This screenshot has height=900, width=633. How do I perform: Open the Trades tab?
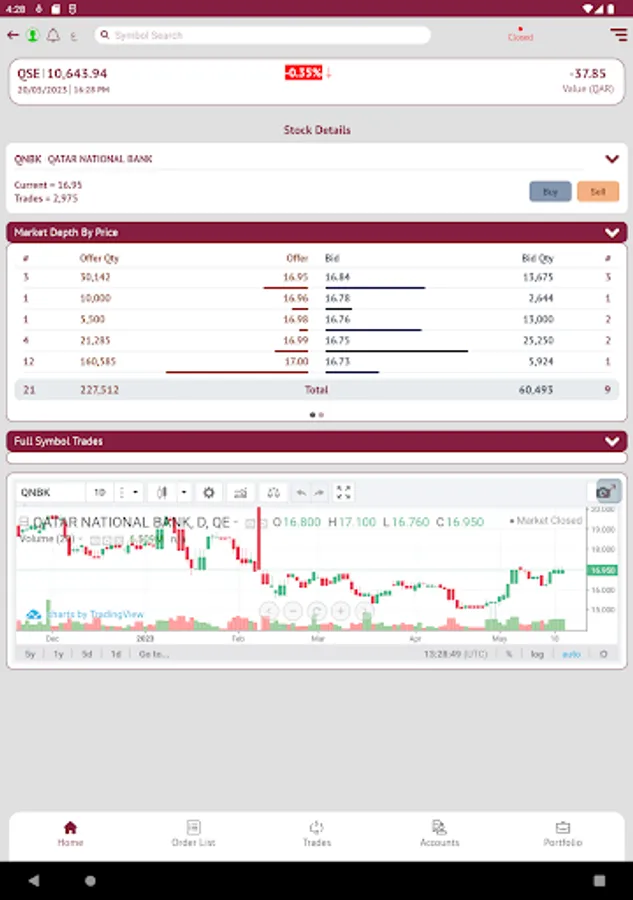(x=317, y=834)
